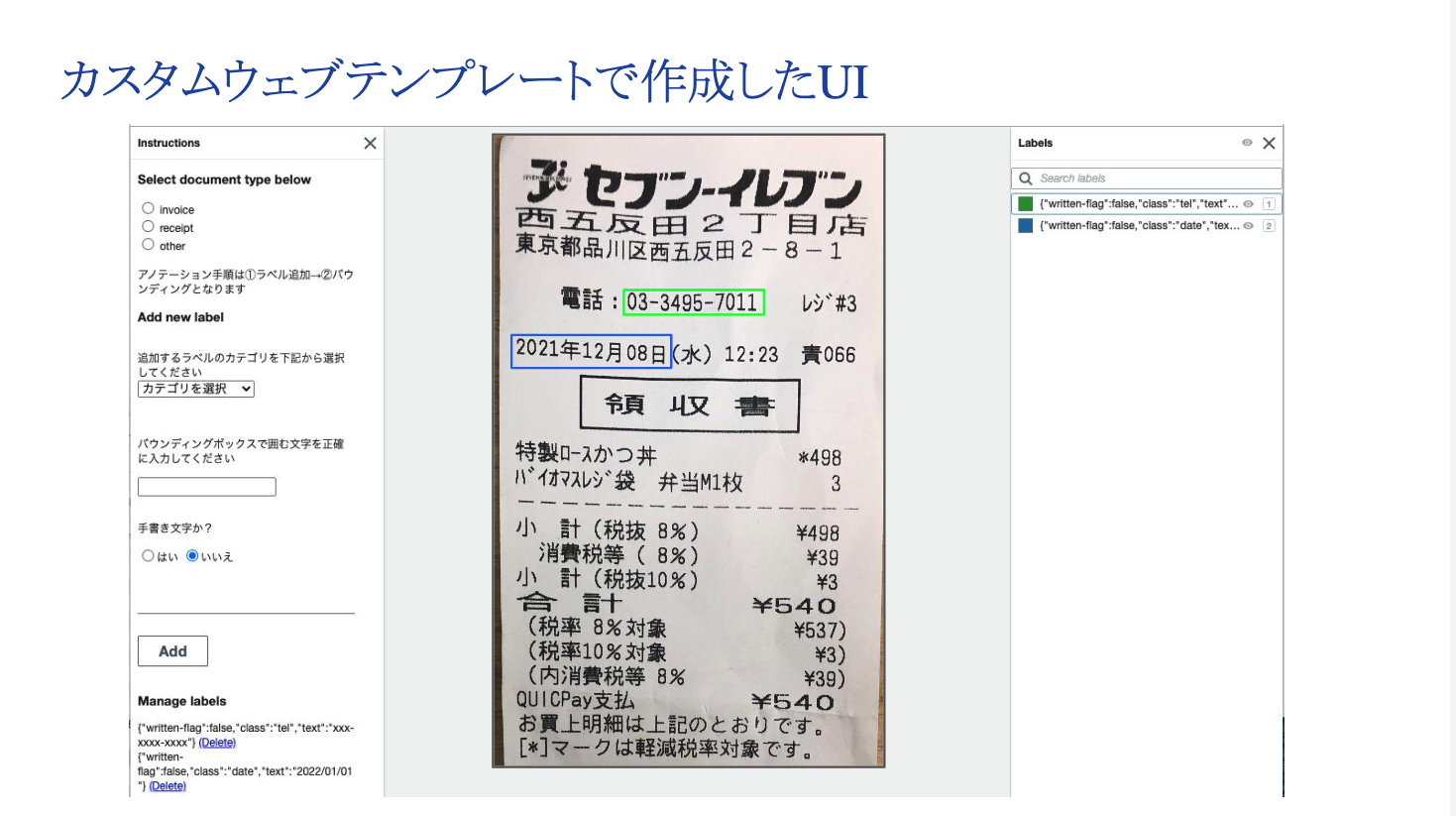
Task: Close the Labels panel
Action: 1269,144
